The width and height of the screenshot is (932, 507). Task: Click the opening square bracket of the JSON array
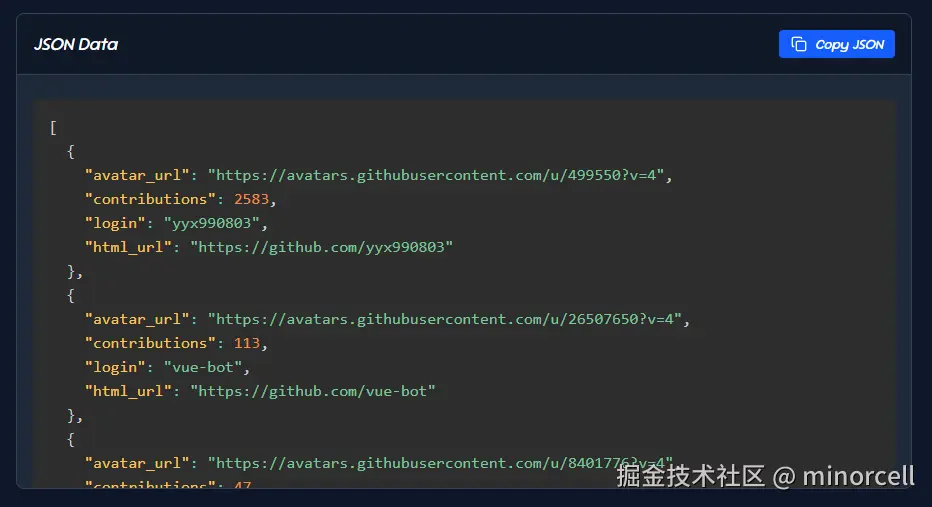pyautogui.click(x=53, y=128)
